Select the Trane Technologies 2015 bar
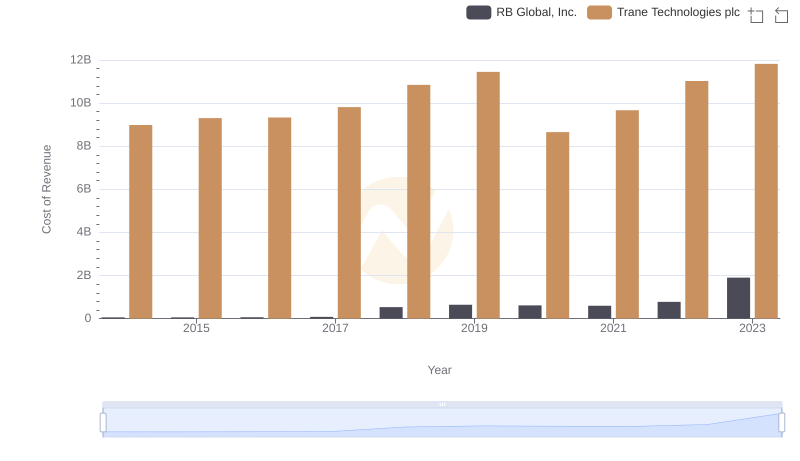The image size is (800, 461). 210,218
